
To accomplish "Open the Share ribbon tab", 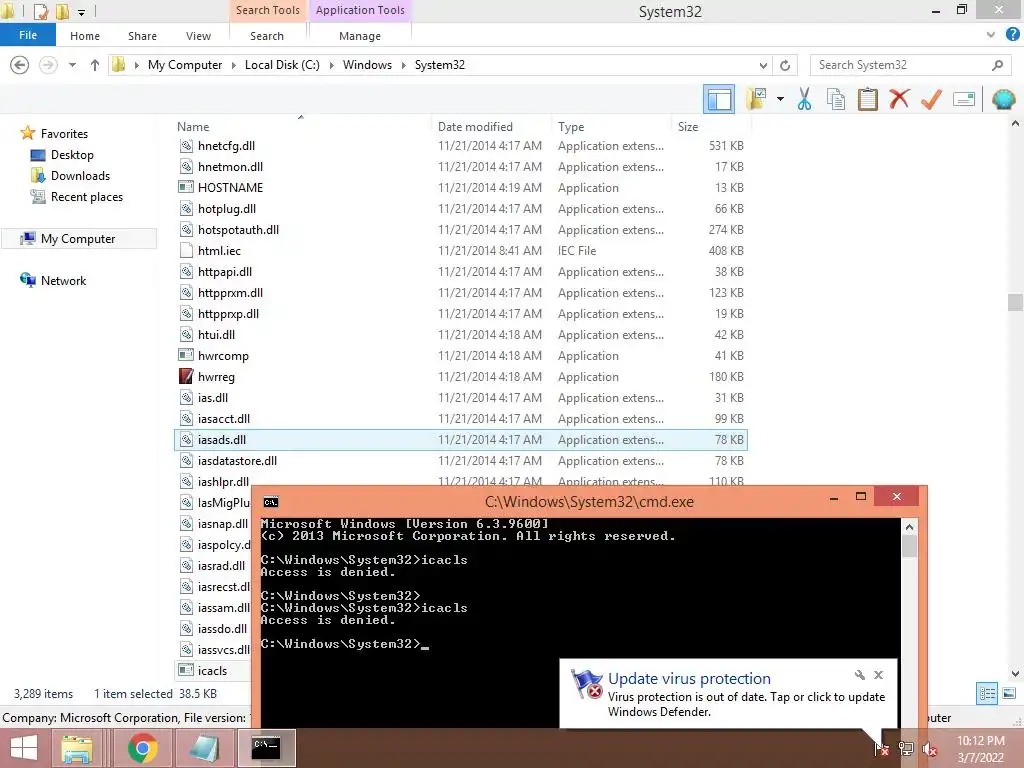I will tap(142, 36).
